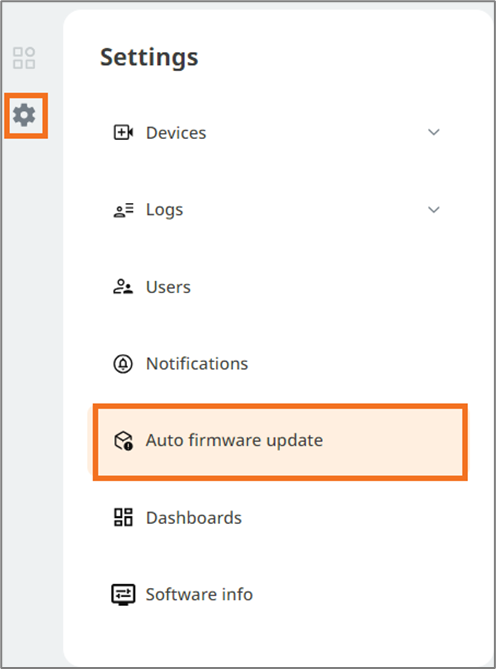Open the Logs menu label
Image resolution: width=496 pixels, height=669 pixels.
point(164,210)
